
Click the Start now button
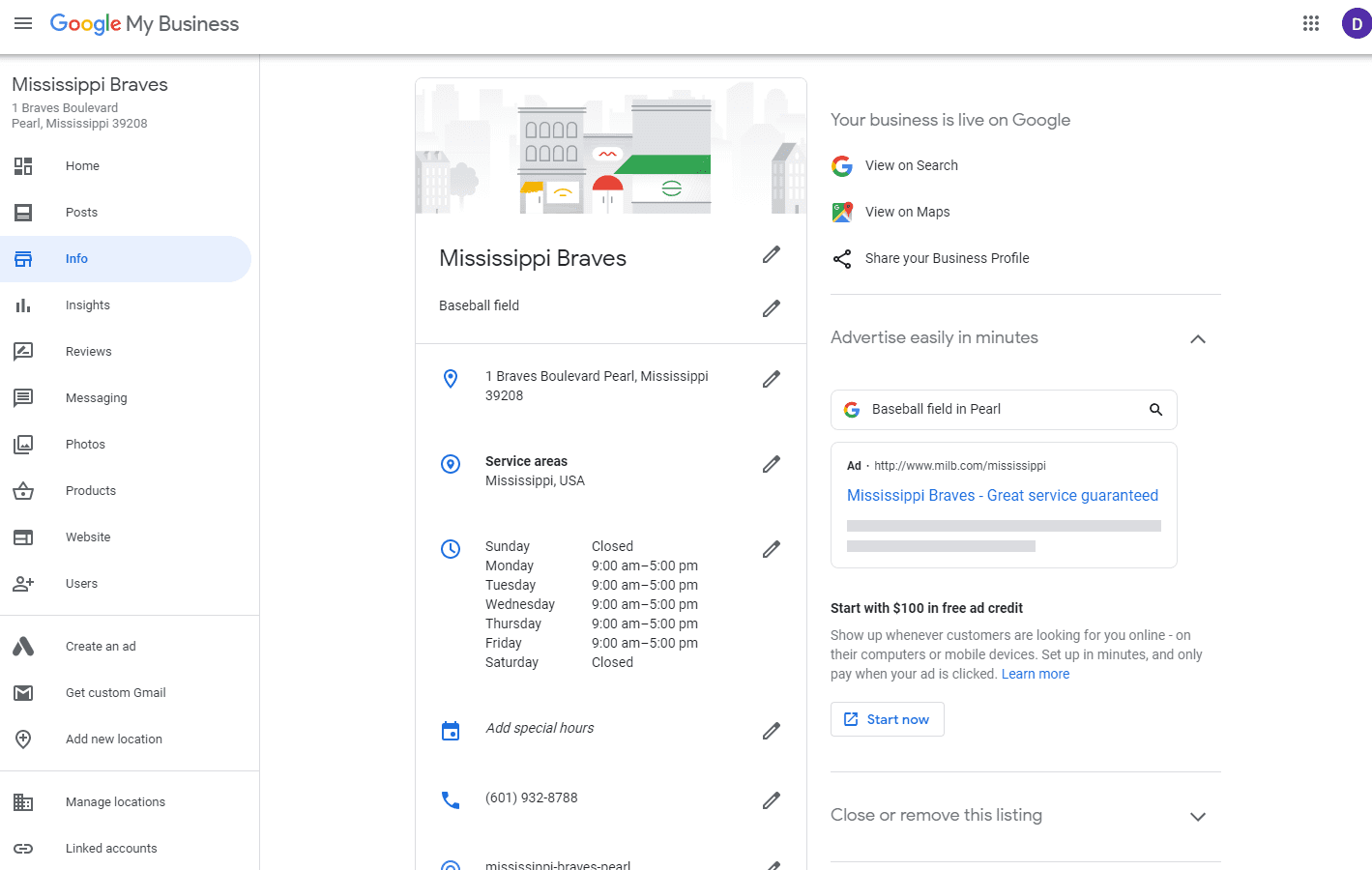888,719
